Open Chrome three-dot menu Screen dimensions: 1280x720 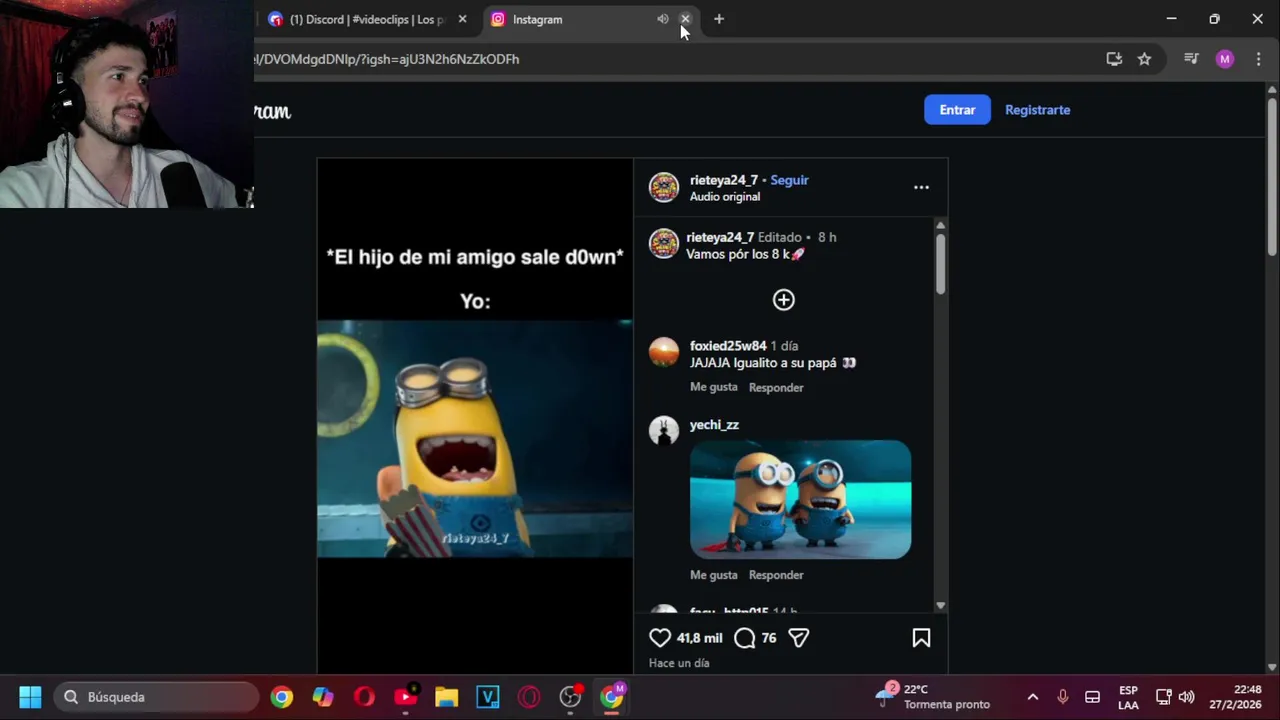[x=1258, y=59]
